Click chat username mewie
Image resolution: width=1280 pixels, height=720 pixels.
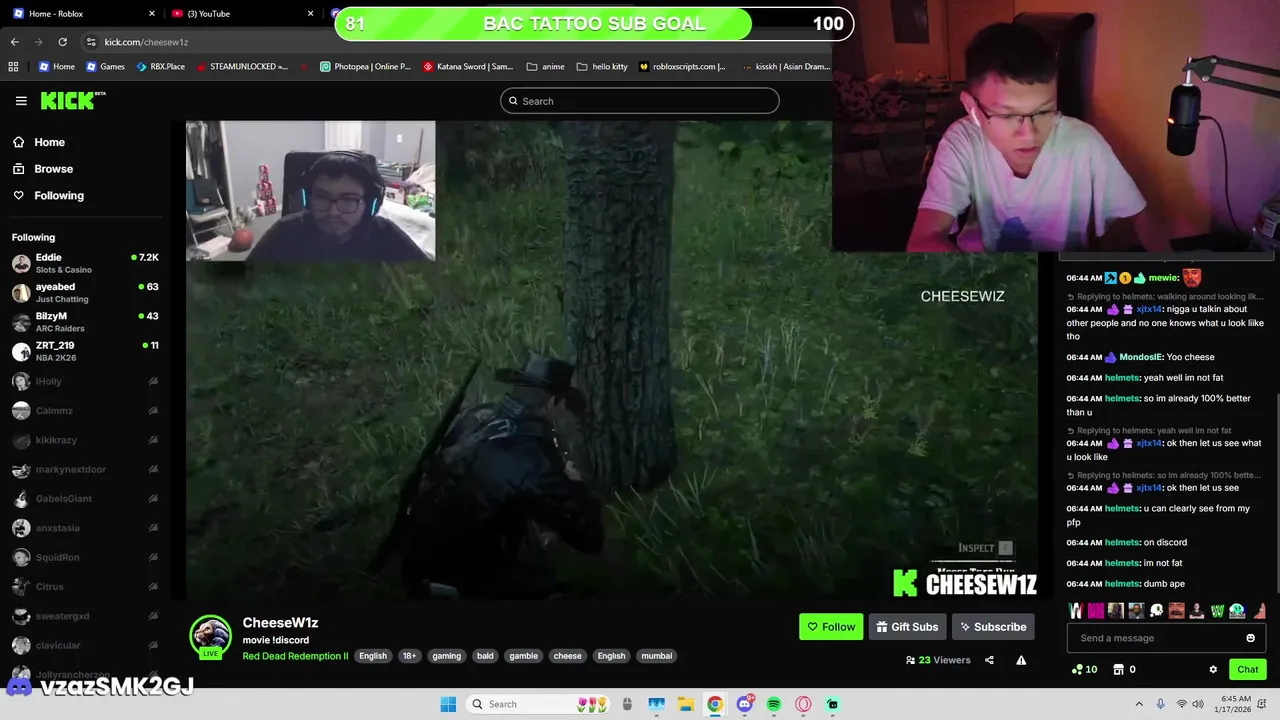pos(1163,278)
